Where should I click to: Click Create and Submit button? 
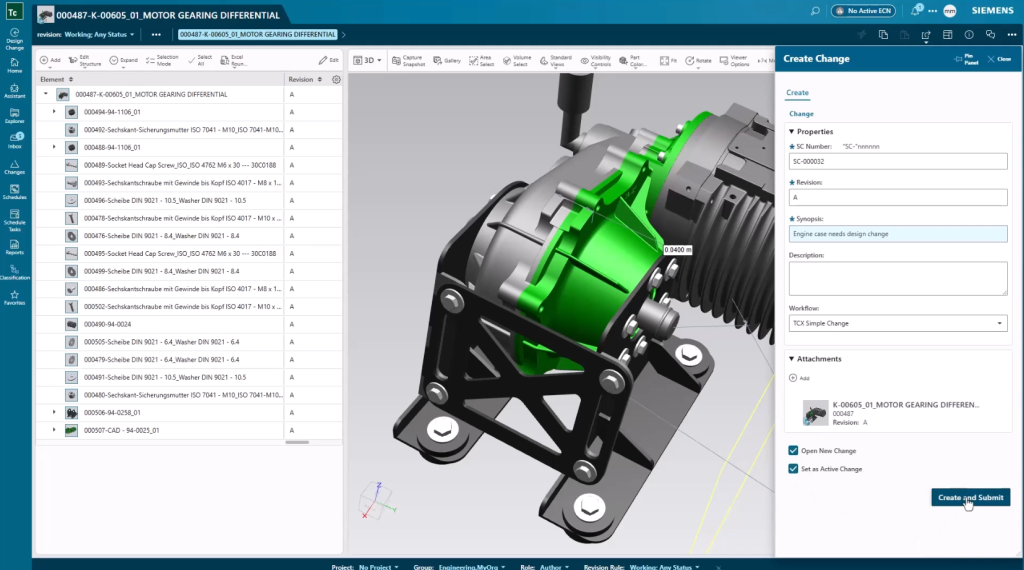tap(970, 498)
